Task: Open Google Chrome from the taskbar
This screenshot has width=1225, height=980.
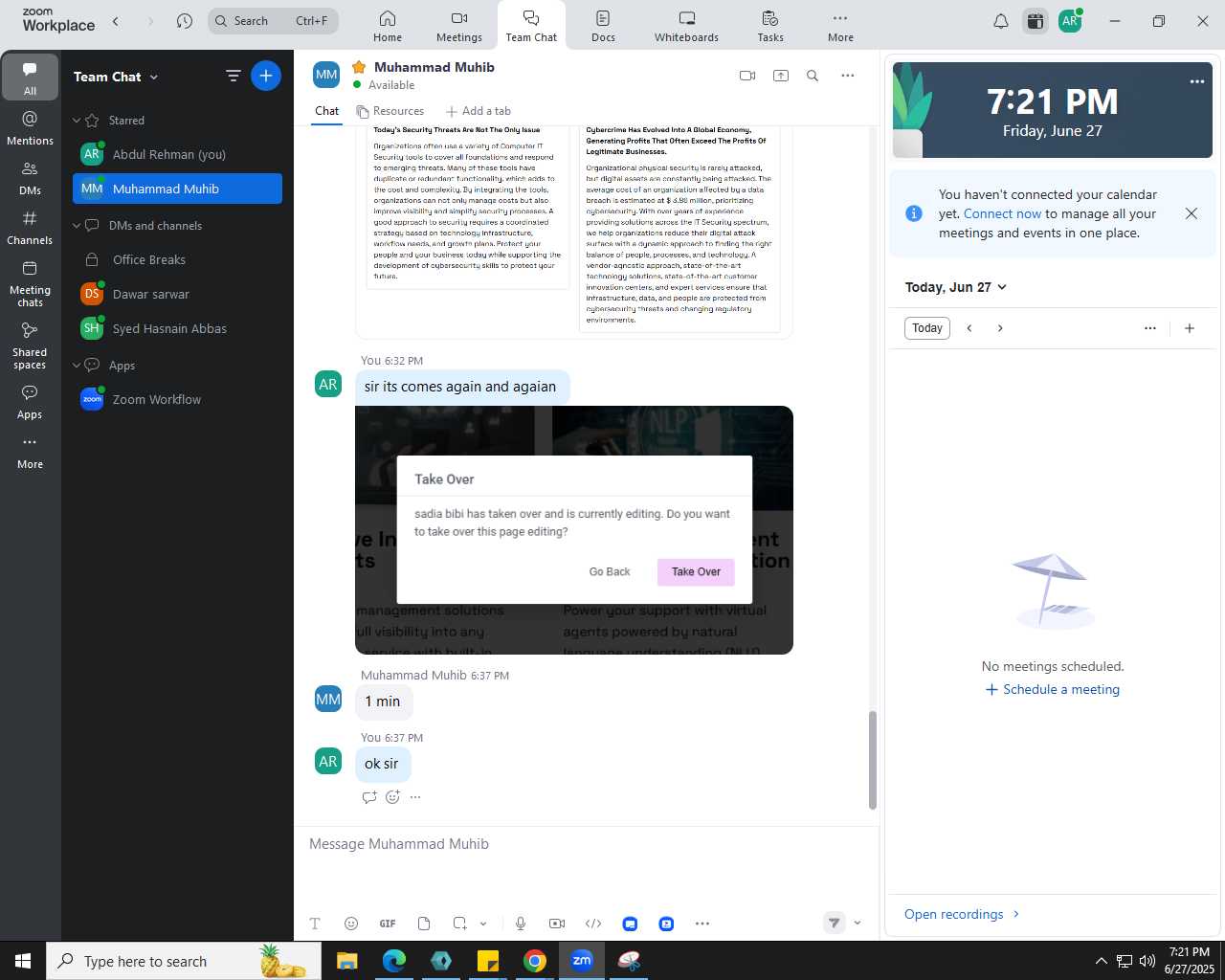Action: click(x=535, y=961)
